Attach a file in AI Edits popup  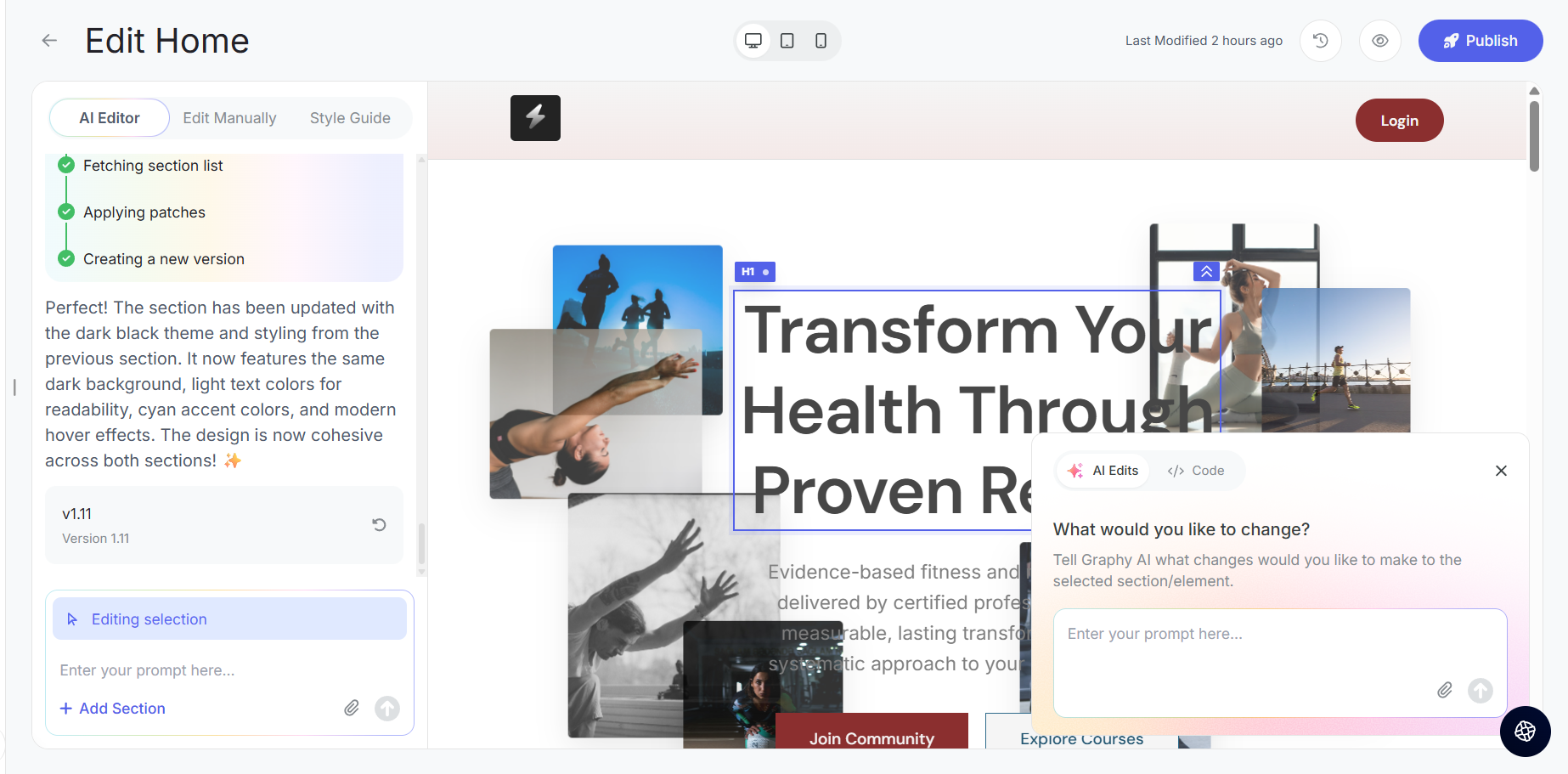click(x=1445, y=690)
